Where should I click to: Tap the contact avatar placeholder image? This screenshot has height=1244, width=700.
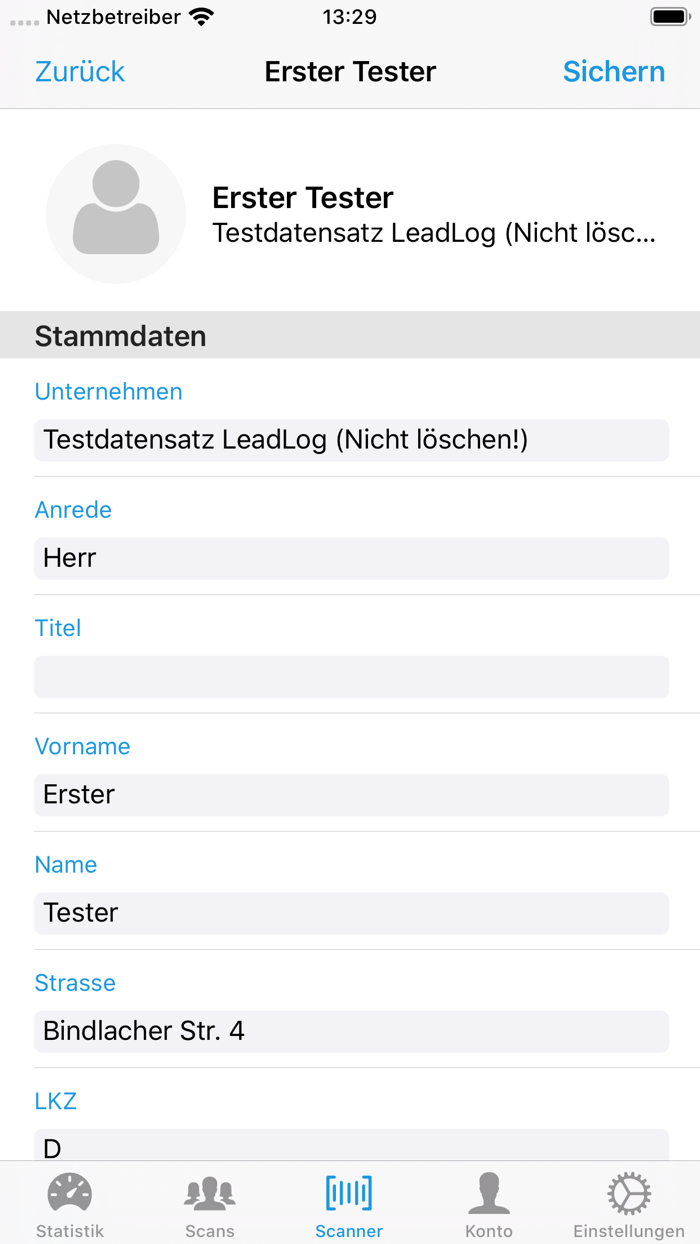tap(115, 213)
